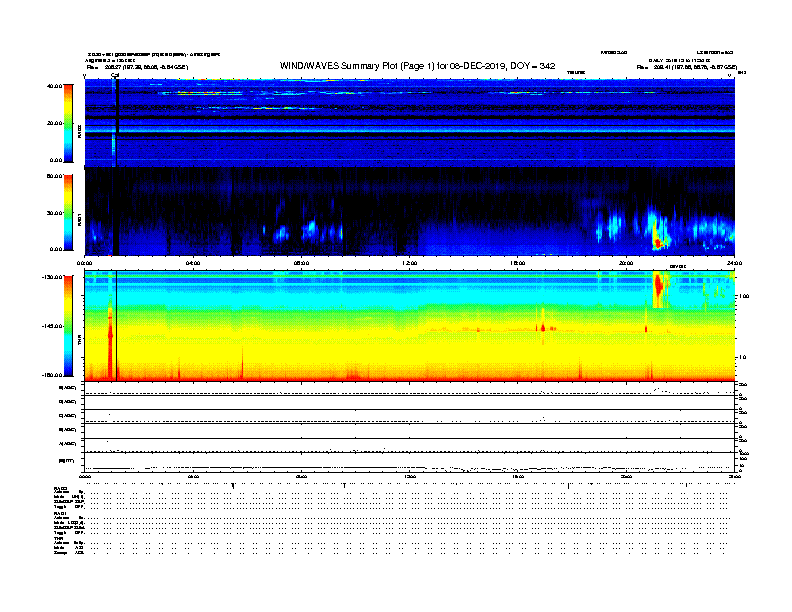Click the RAD1 vertical axis label

tap(79, 219)
